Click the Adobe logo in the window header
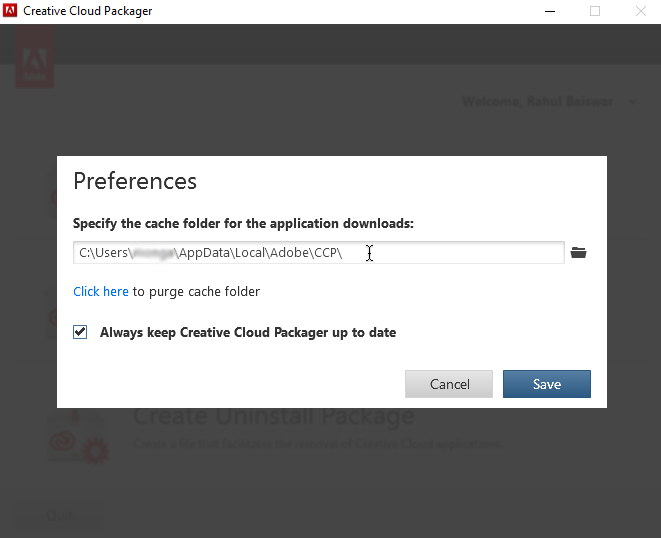Screen dimensions: 661x538 pos(35,57)
